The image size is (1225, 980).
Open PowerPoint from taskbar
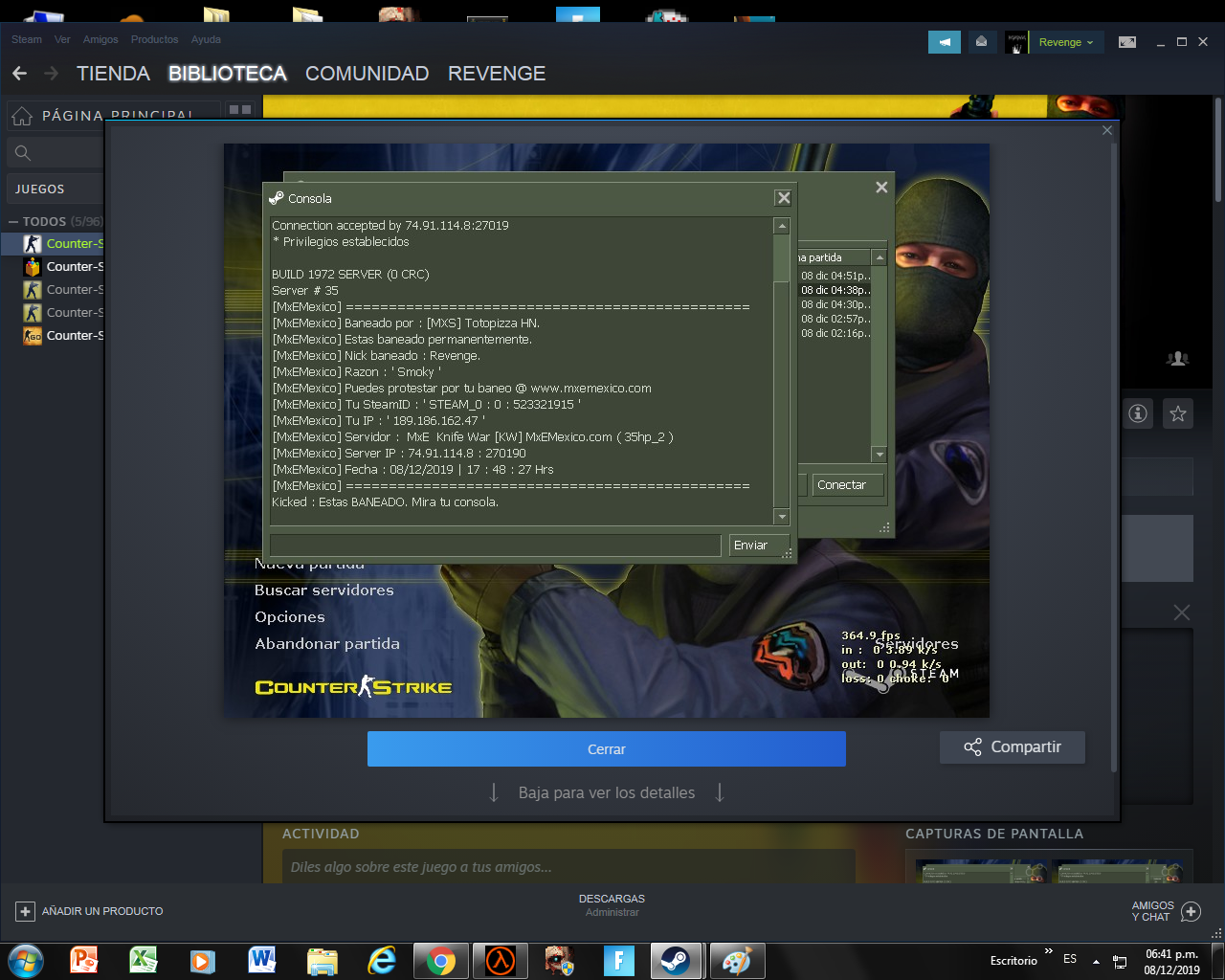point(84,960)
